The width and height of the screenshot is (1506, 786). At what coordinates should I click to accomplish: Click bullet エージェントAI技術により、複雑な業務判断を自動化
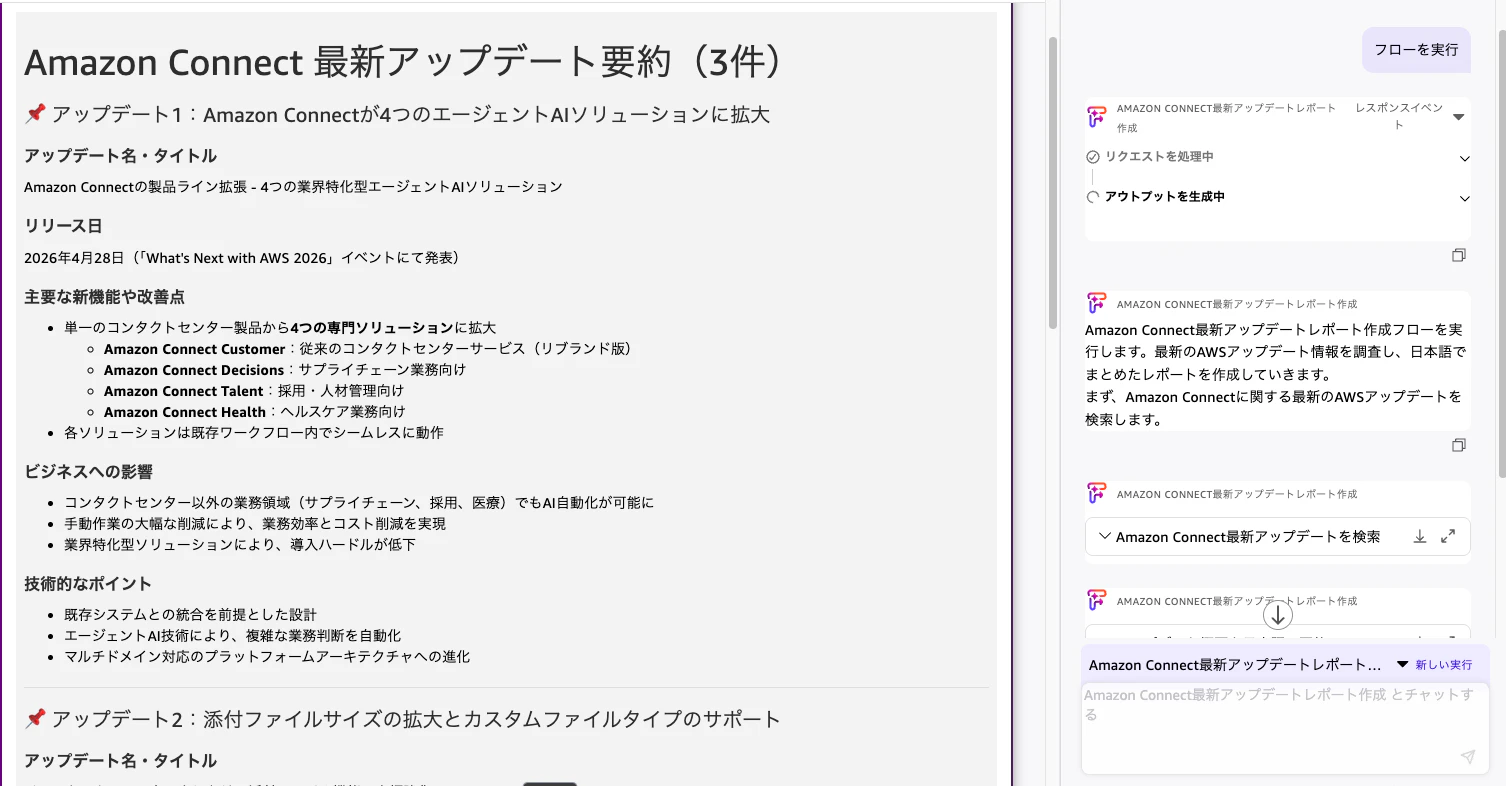(232, 636)
